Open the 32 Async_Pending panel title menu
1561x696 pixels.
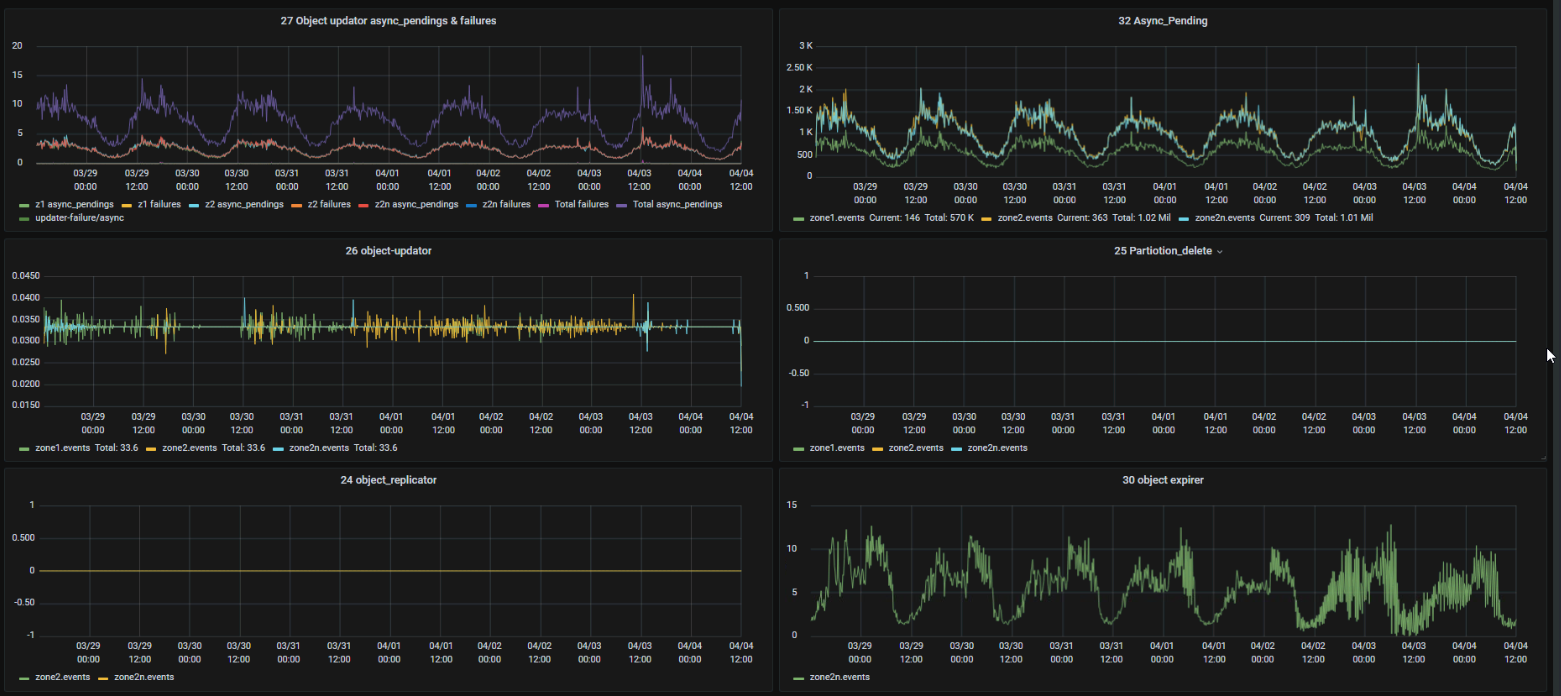(x=1162, y=21)
